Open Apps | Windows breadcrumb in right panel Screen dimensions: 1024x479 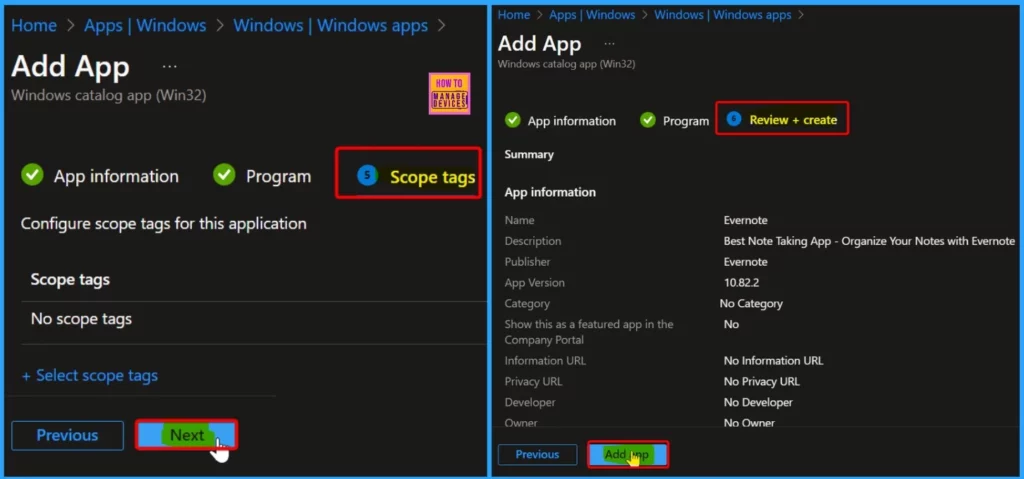[592, 14]
